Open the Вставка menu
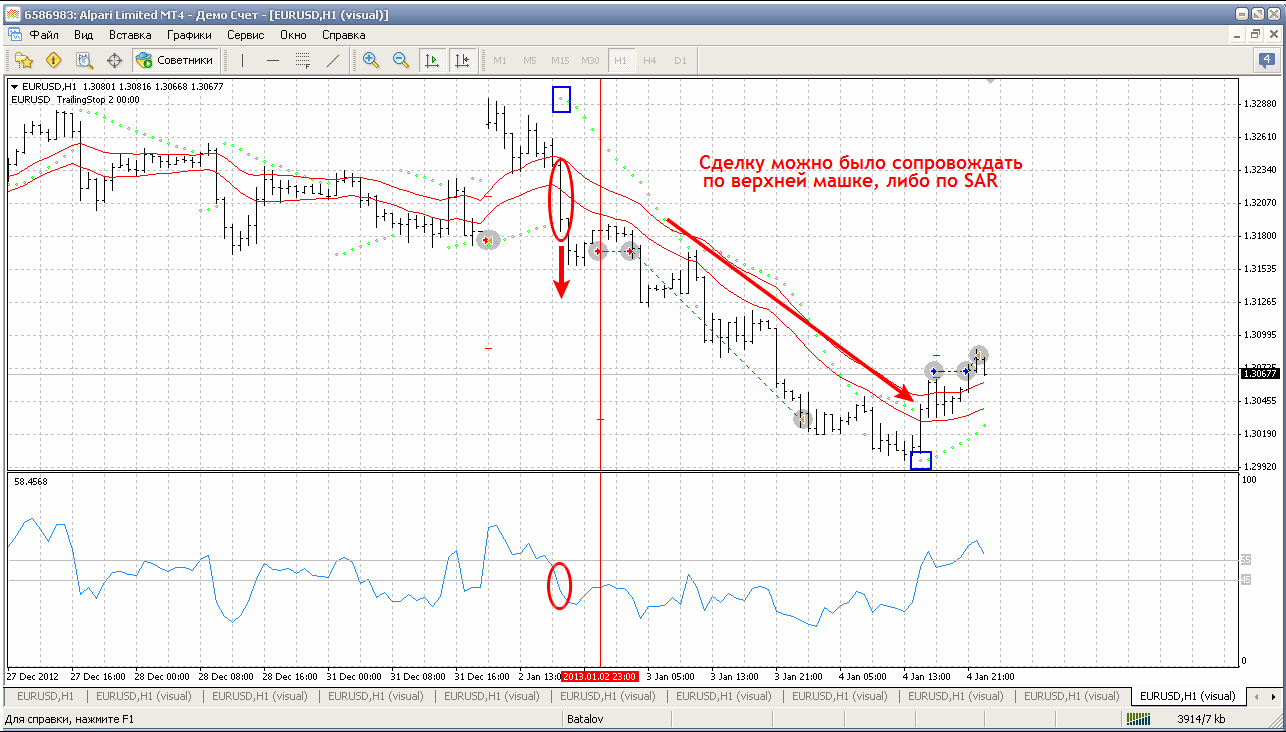1286x732 pixels. click(x=130, y=34)
